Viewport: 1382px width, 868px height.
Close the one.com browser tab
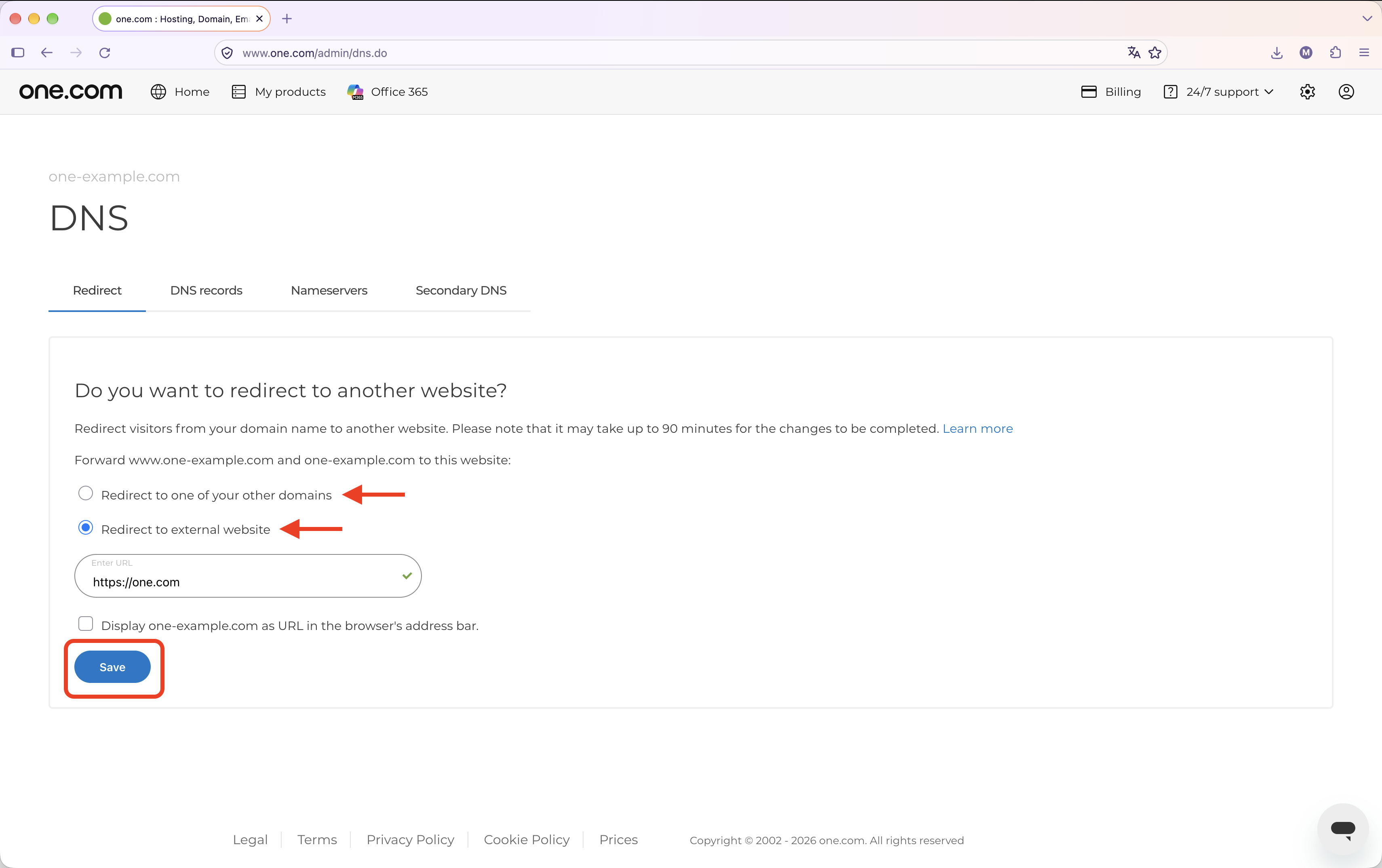tap(259, 19)
